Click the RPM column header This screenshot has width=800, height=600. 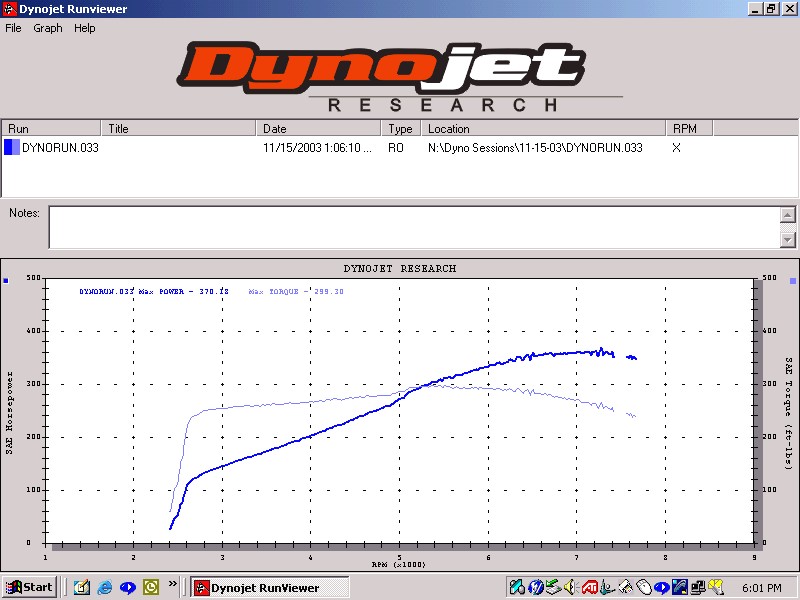coord(689,129)
